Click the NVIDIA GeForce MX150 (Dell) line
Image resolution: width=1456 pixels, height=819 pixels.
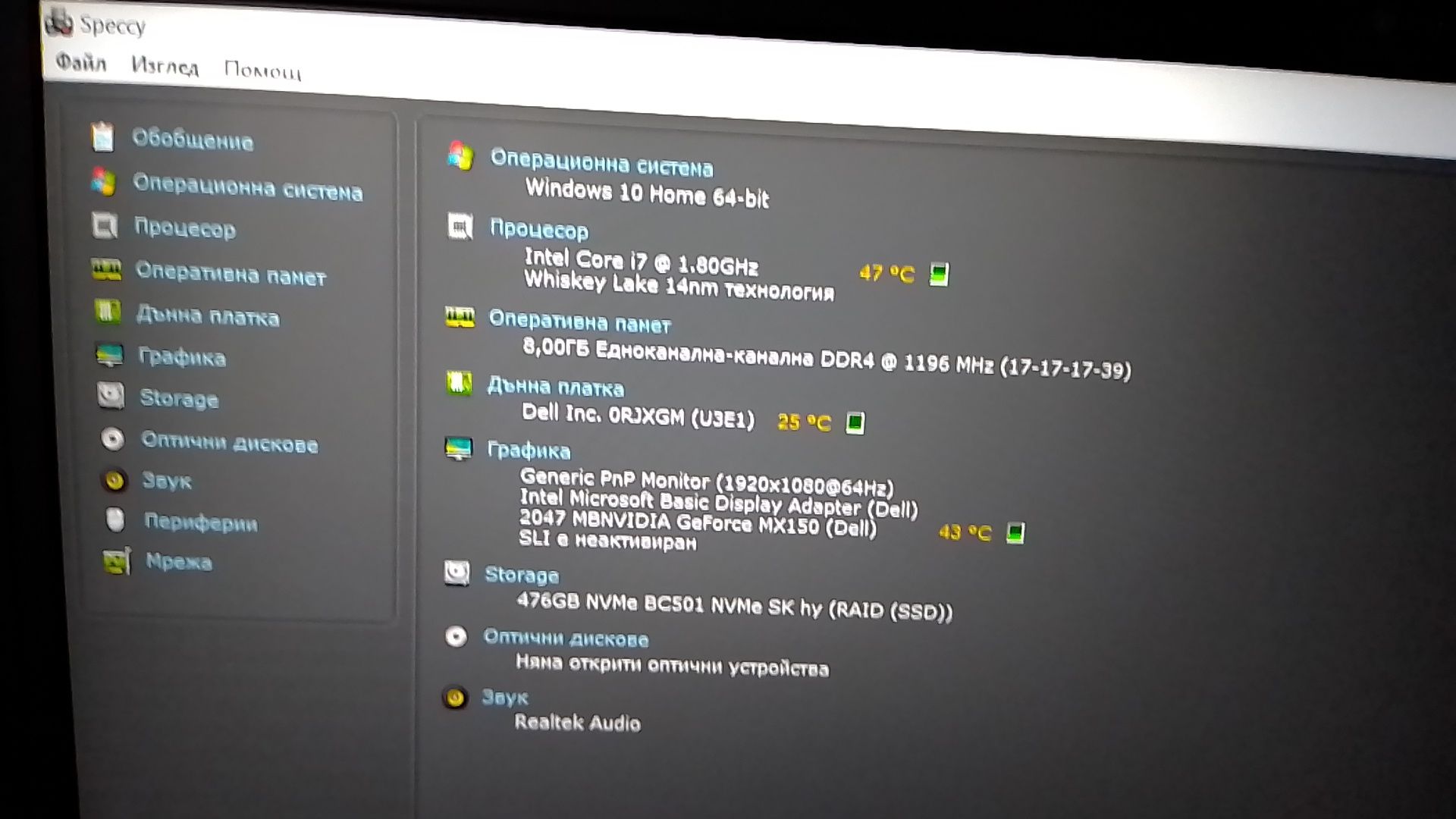pyautogui.click(x=698, y=522)
